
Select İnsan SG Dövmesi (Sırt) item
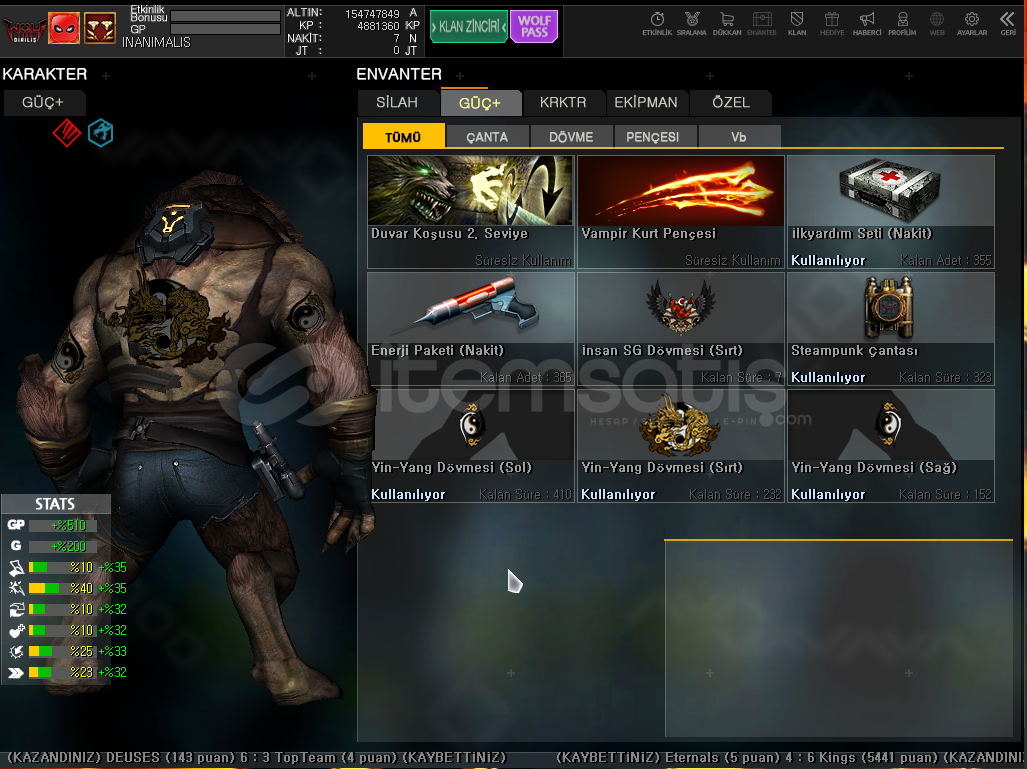pos(681,329)
